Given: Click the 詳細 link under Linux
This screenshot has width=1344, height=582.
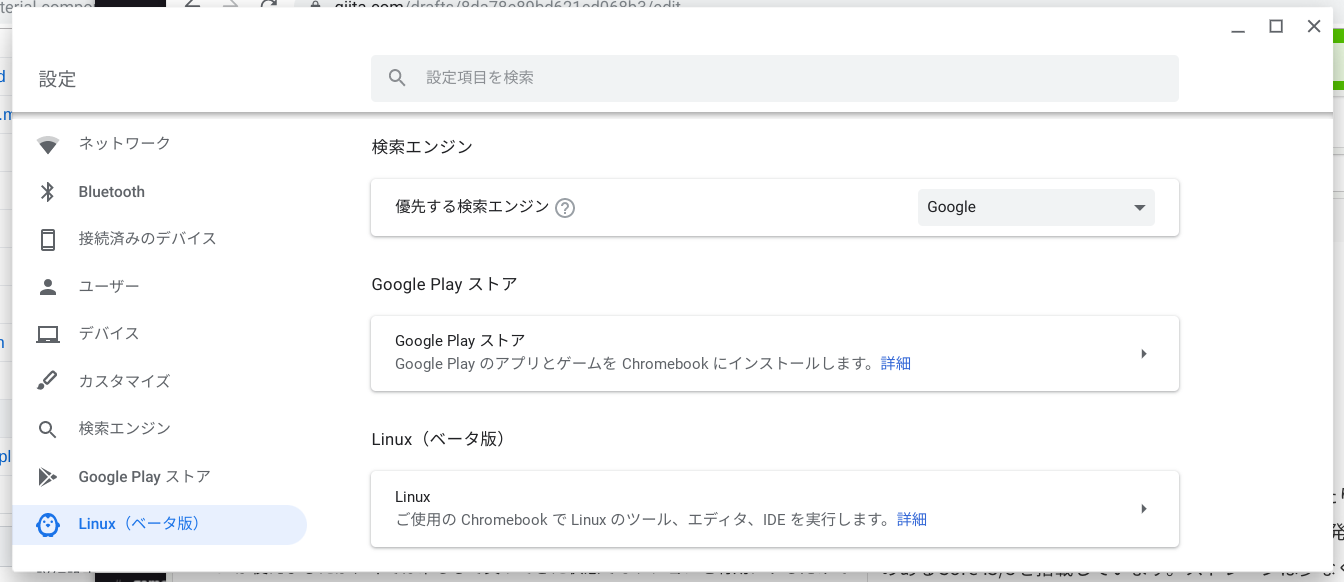Looking at the screenshot, I should click(x=911, y=519).
